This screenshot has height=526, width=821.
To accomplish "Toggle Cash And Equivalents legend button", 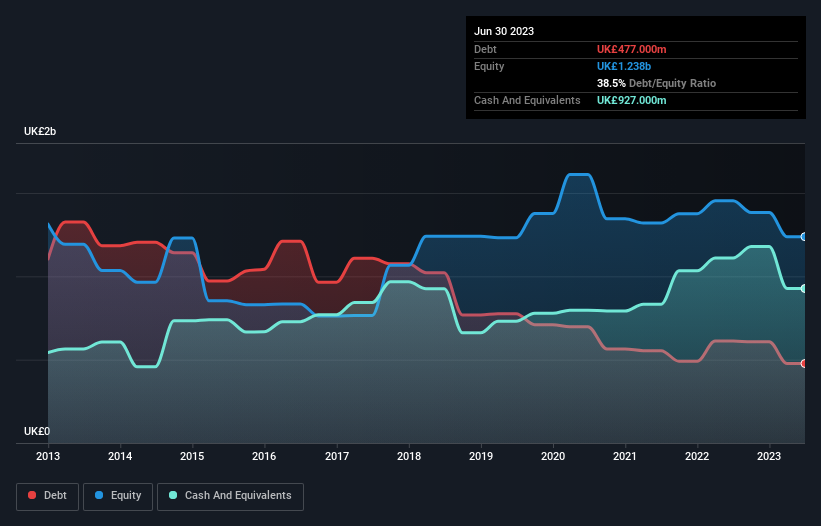I will tap(230, 496).
